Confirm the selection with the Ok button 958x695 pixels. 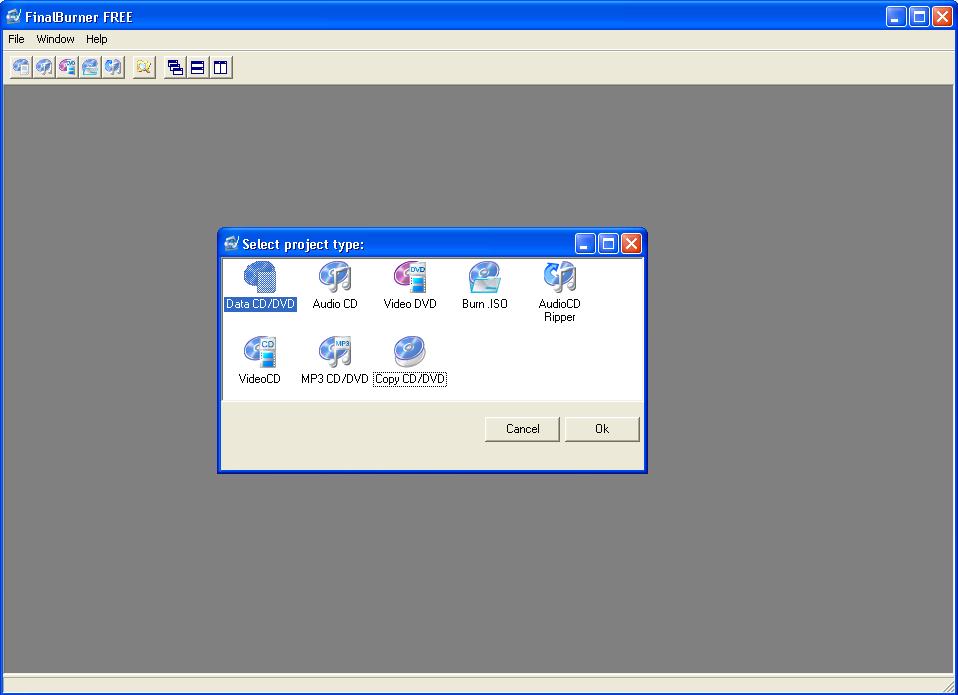(602, 429)
